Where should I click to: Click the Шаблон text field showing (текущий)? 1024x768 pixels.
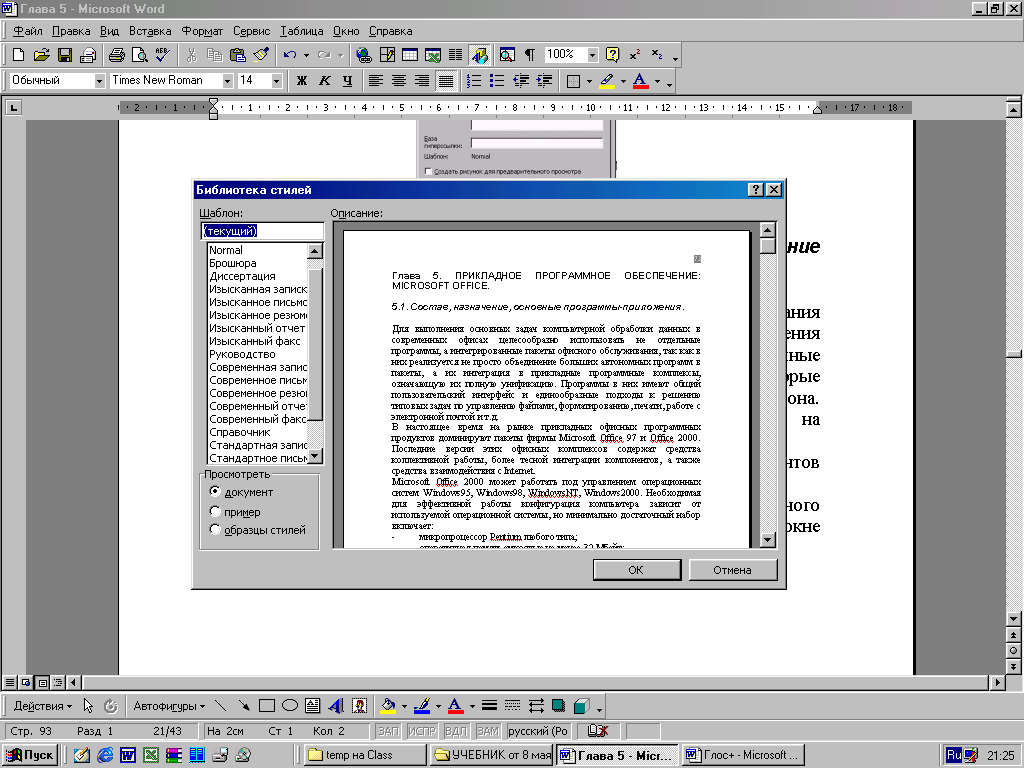(x=262, y=231)
